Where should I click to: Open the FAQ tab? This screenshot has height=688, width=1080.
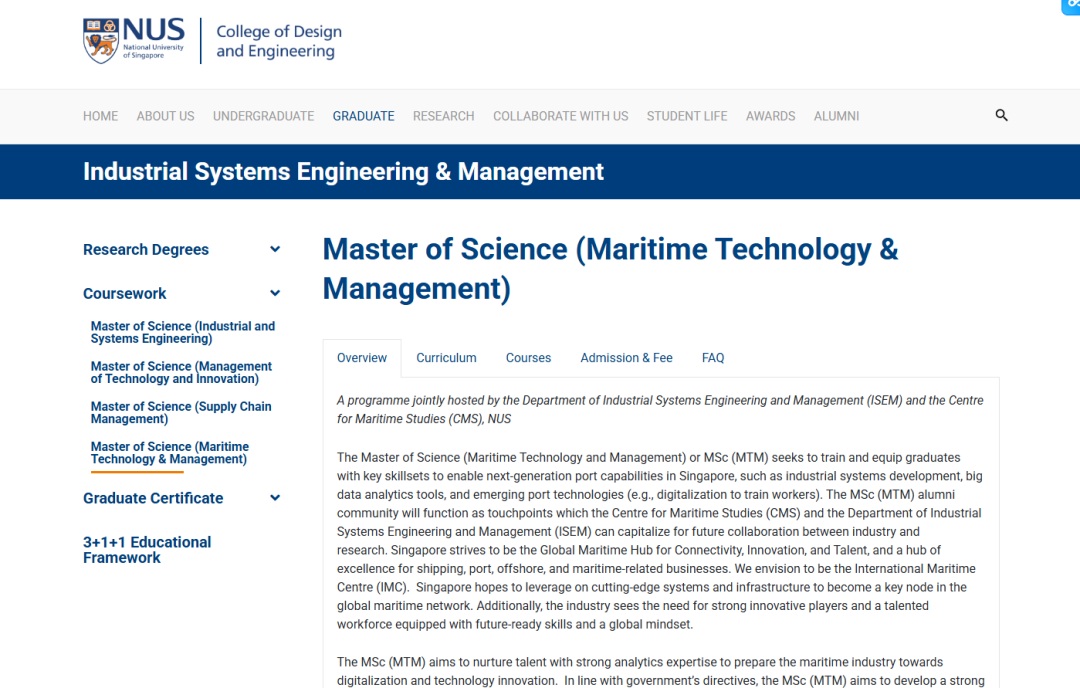pos(713,358)
